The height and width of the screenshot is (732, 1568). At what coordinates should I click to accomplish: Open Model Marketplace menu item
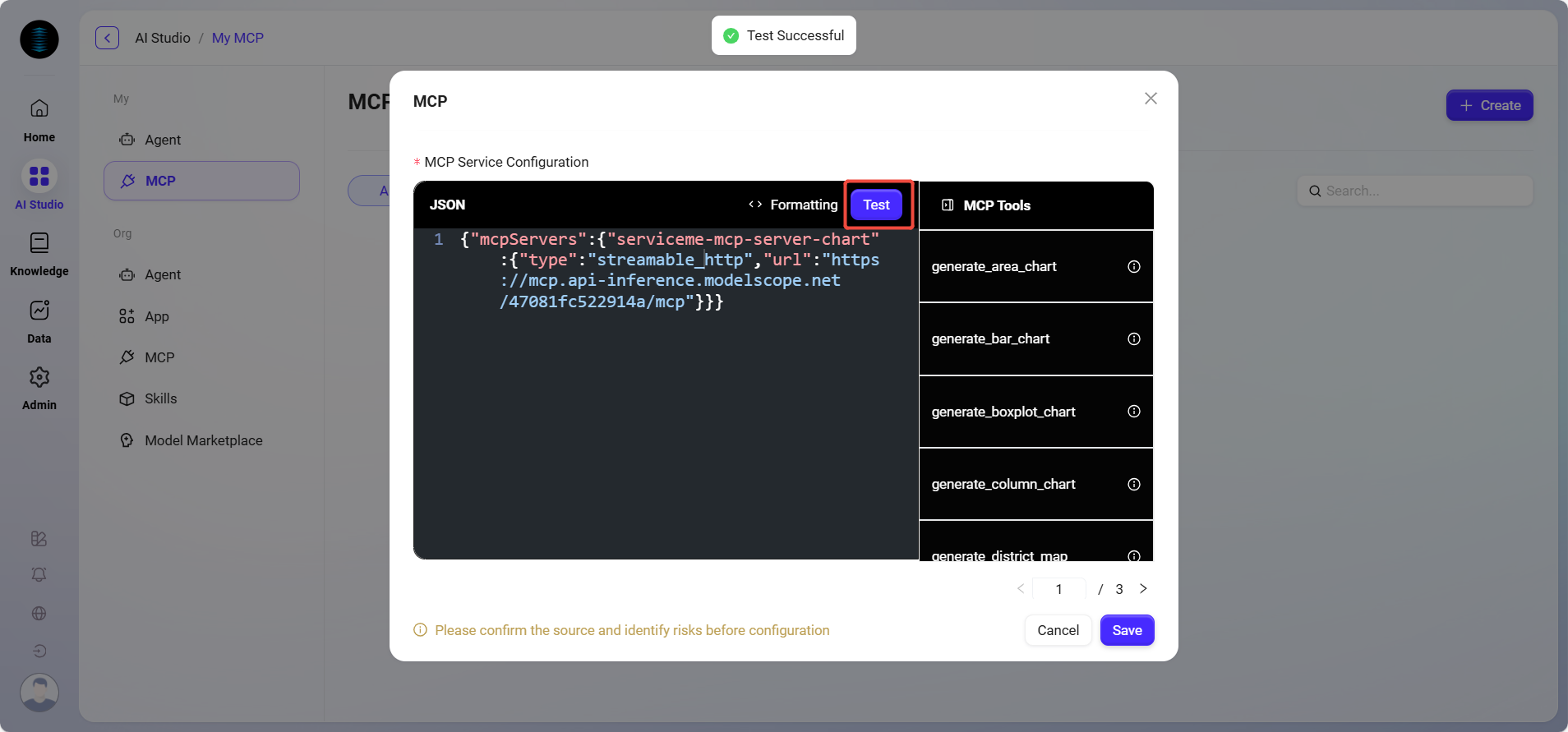[203, 440]
